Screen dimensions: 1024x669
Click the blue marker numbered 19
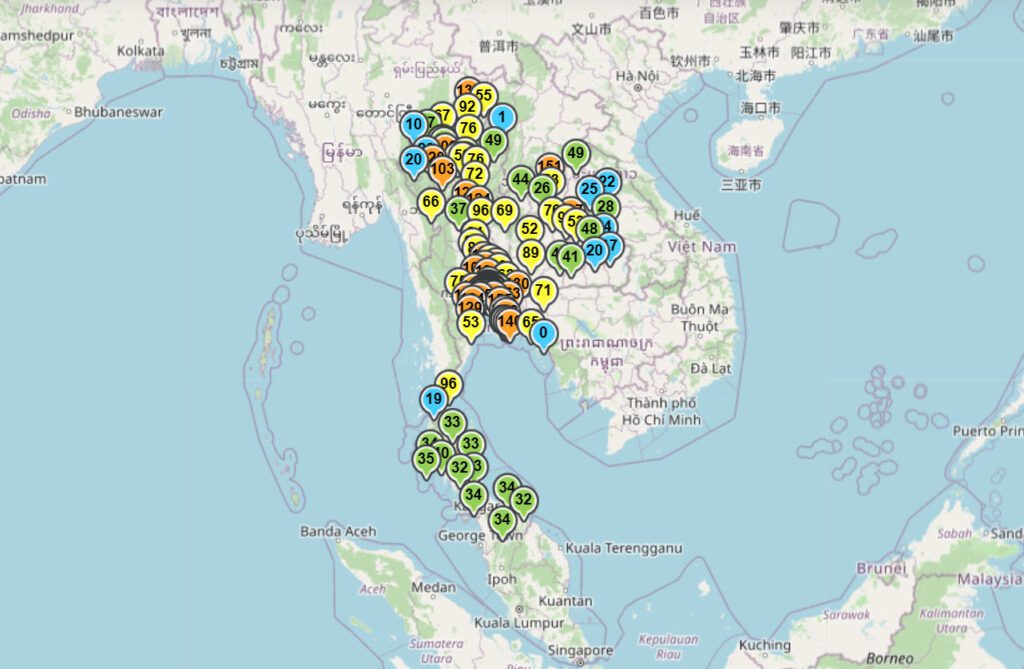tap(433, 399)
